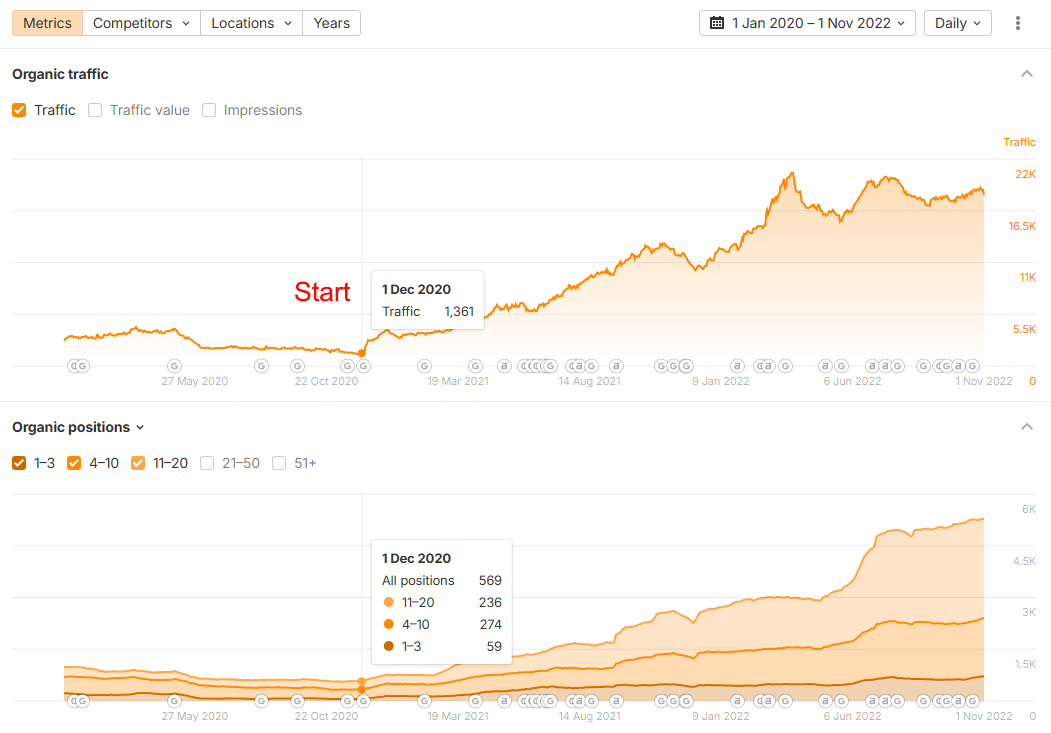Click the 'a' marker above 6 Jun 2022, positions chart
The width and height of the screenshot is (1051, 733).
(x=826, y=701)
